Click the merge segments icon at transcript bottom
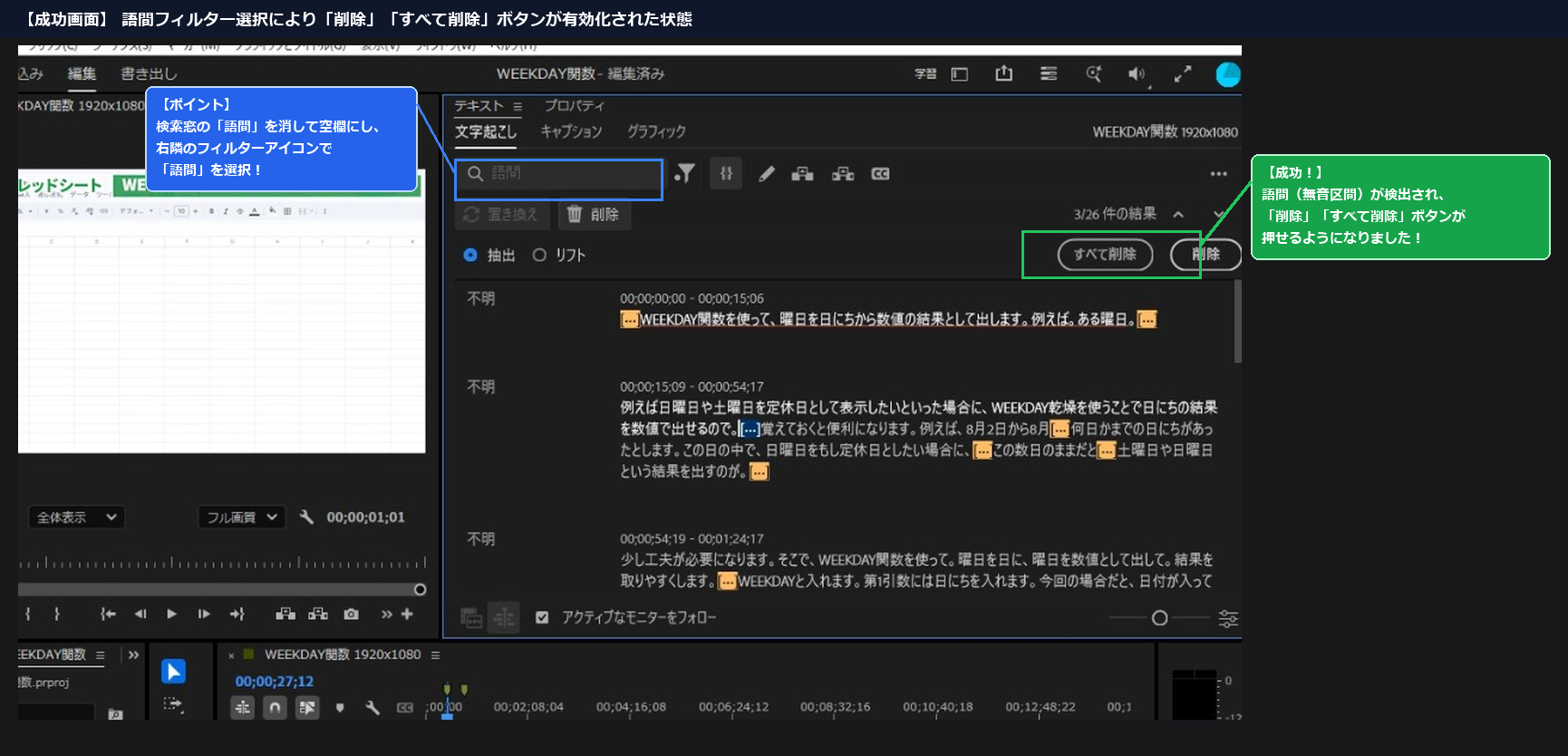Image resolution: width=1568 pixels, height=756 pixels. tap(471, 618)
